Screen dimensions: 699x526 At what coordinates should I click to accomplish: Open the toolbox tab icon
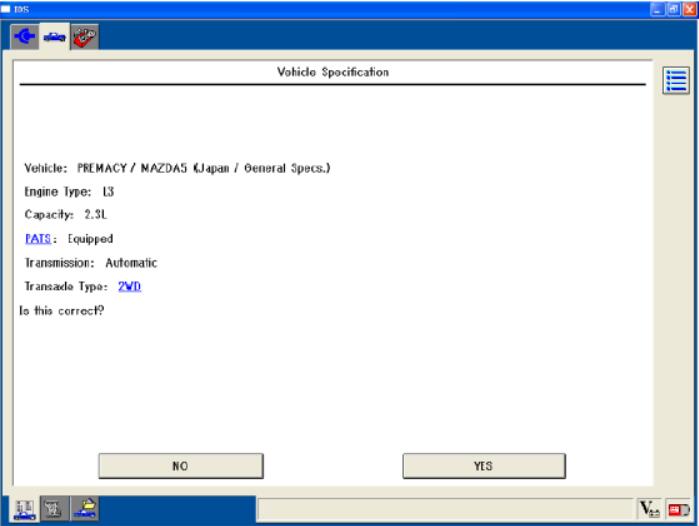click(x=85, y=37)
